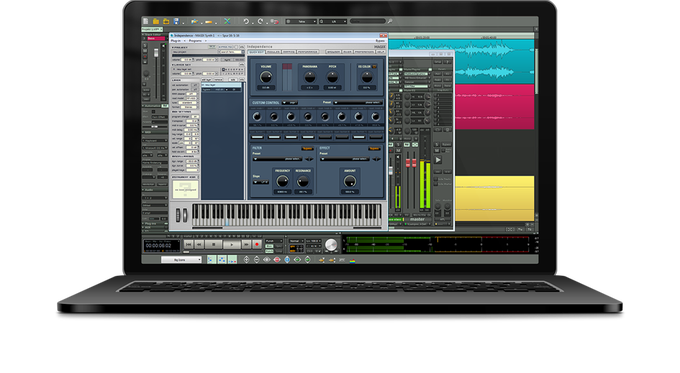Switch to the Performance tab

tap(307, 52)
